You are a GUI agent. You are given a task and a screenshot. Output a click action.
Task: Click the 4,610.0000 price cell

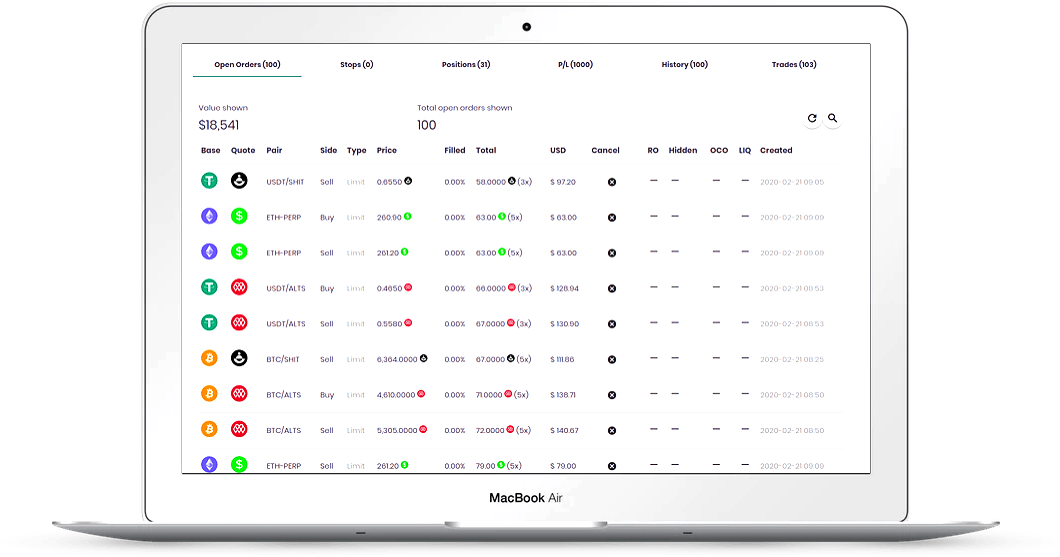point(400,395)
